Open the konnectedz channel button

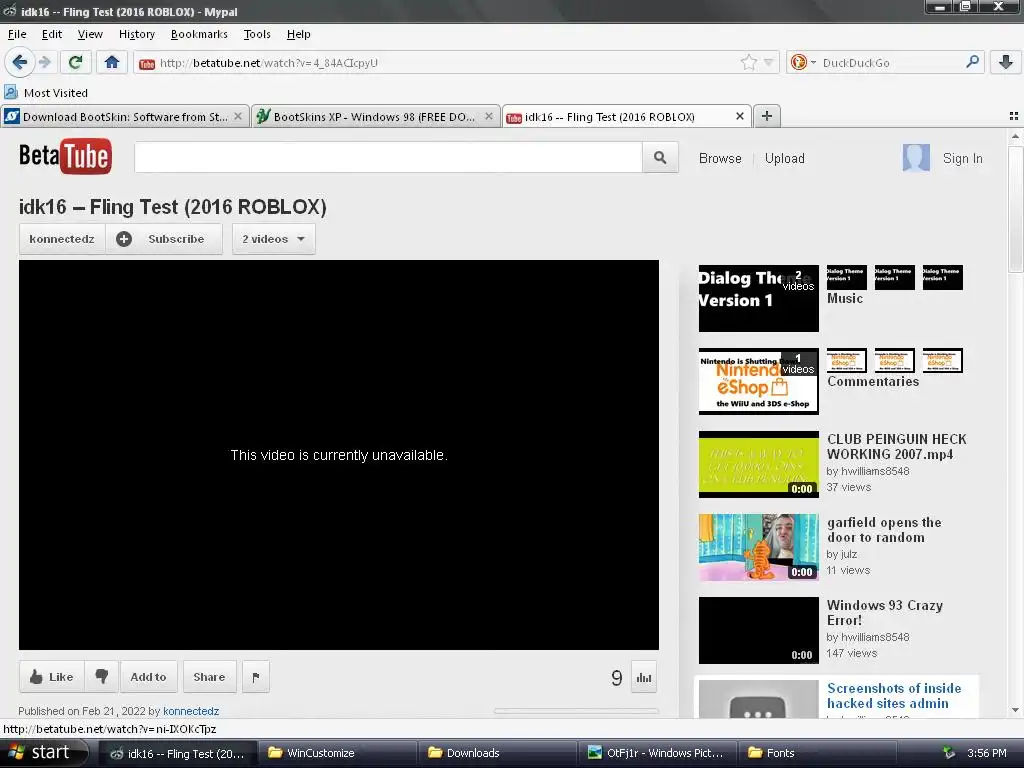[x=61, y=239]
